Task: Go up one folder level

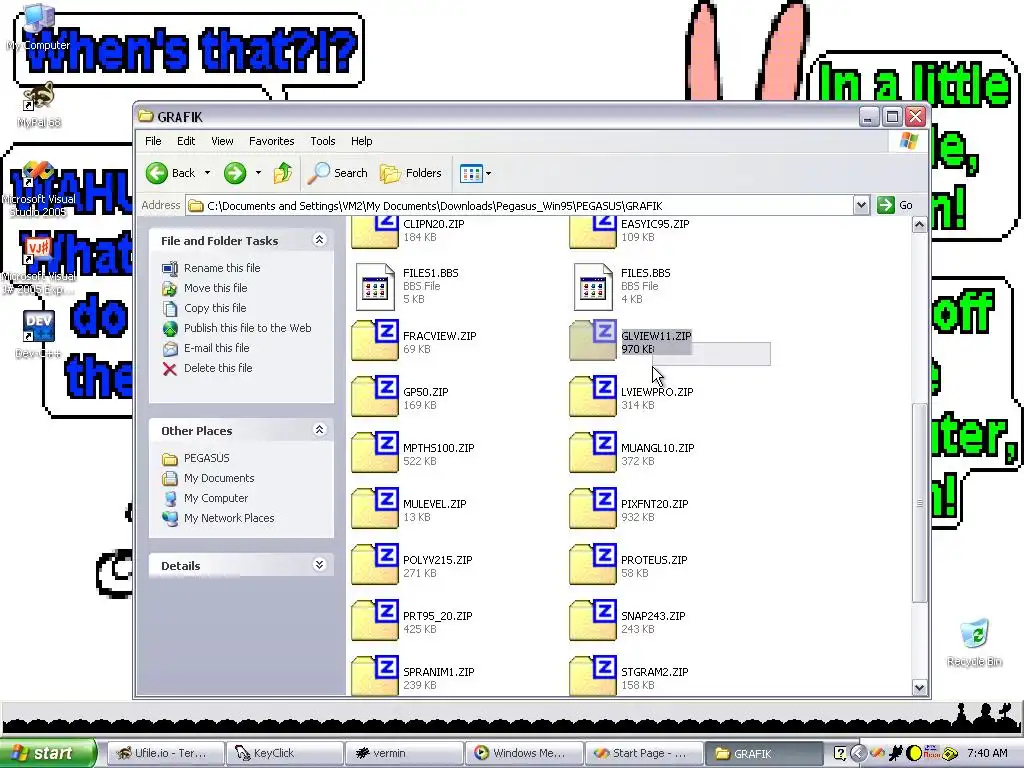Action: tap(283, 173)
